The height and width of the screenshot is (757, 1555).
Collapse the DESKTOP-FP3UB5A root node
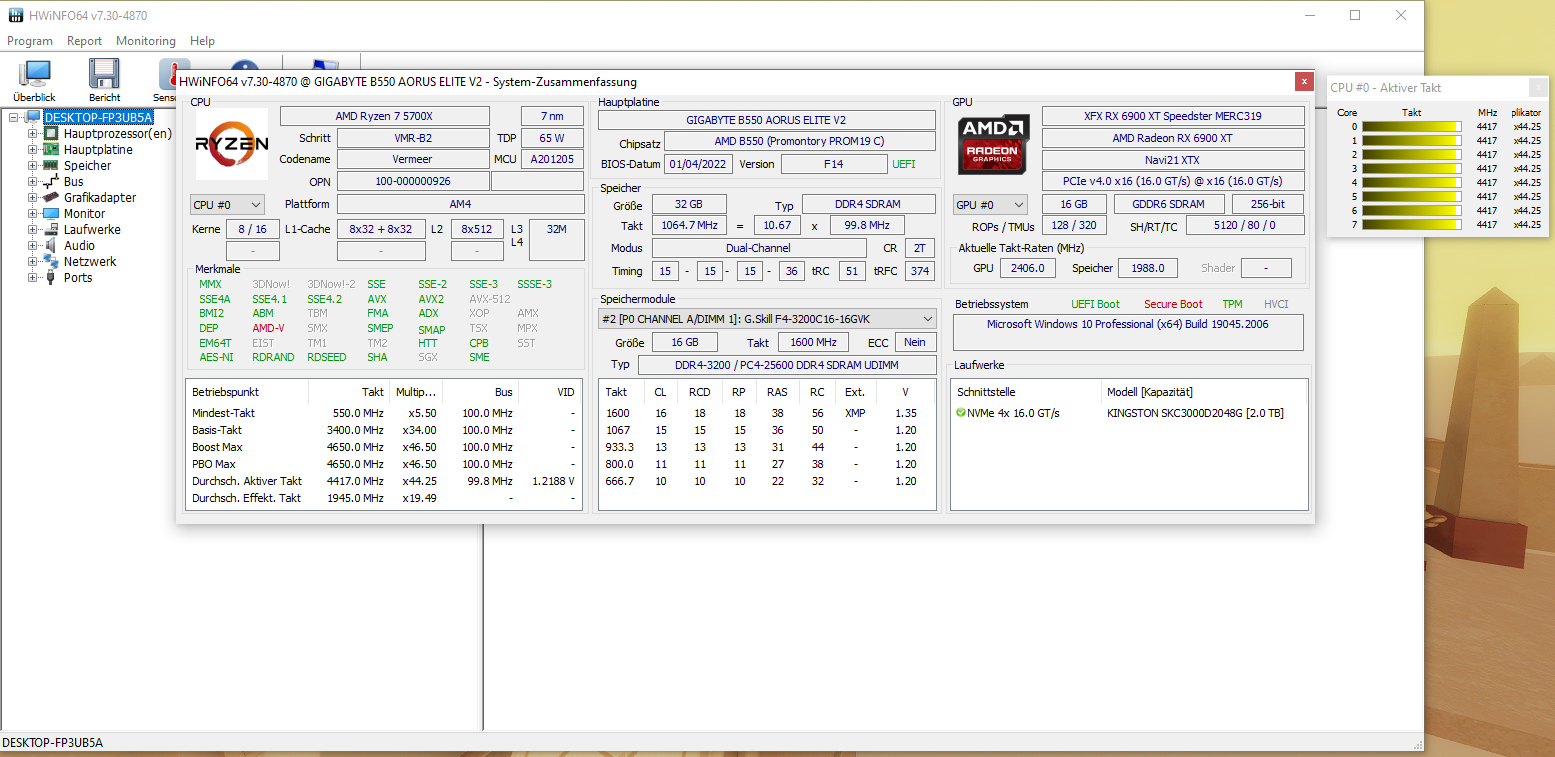coord(14,118)
